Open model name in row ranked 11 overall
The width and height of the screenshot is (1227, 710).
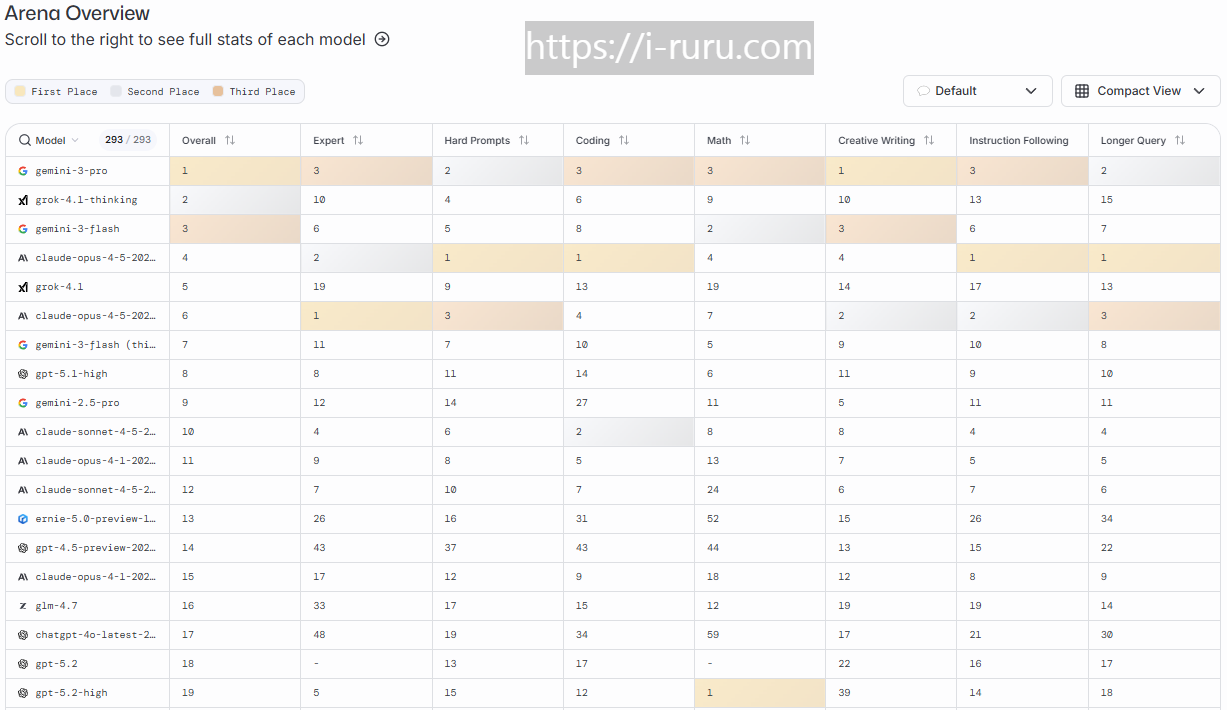[96, 461]
